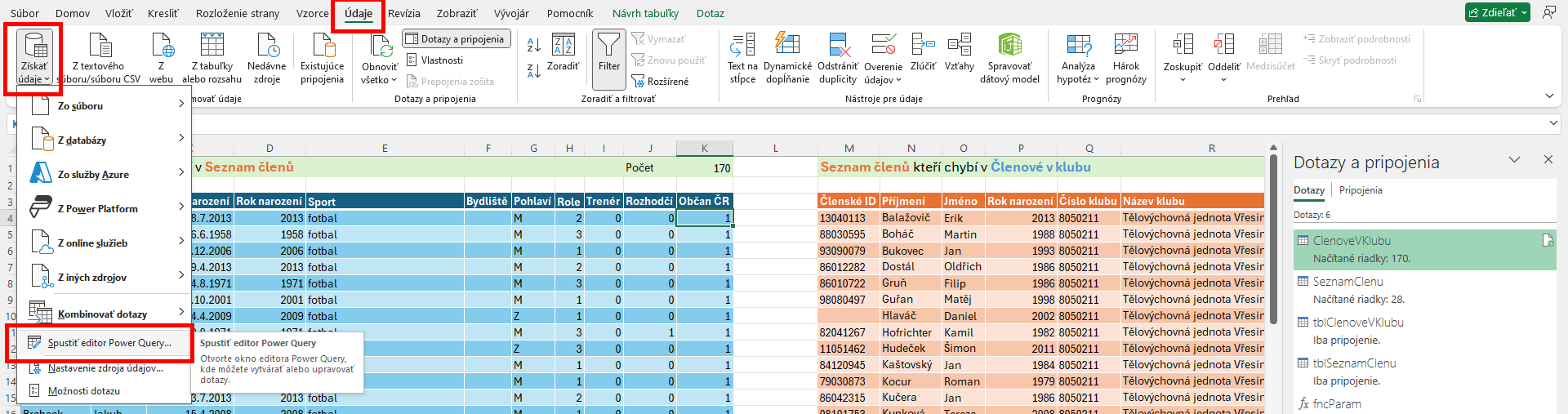
Task: Select SeznamClenu query in pane
Action: (x=1347, y=282)
